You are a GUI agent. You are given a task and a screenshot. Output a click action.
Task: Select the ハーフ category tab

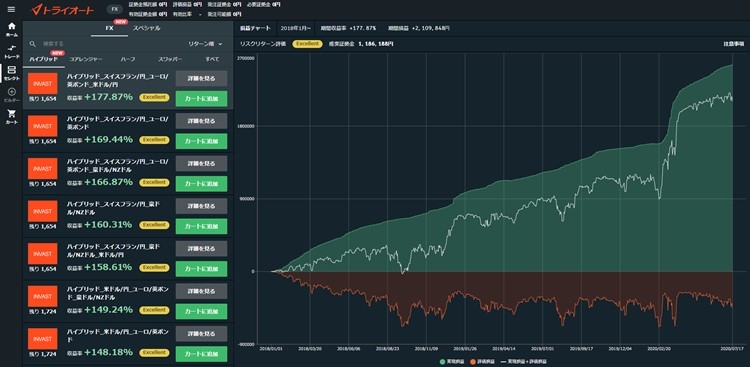coord(128,59)
